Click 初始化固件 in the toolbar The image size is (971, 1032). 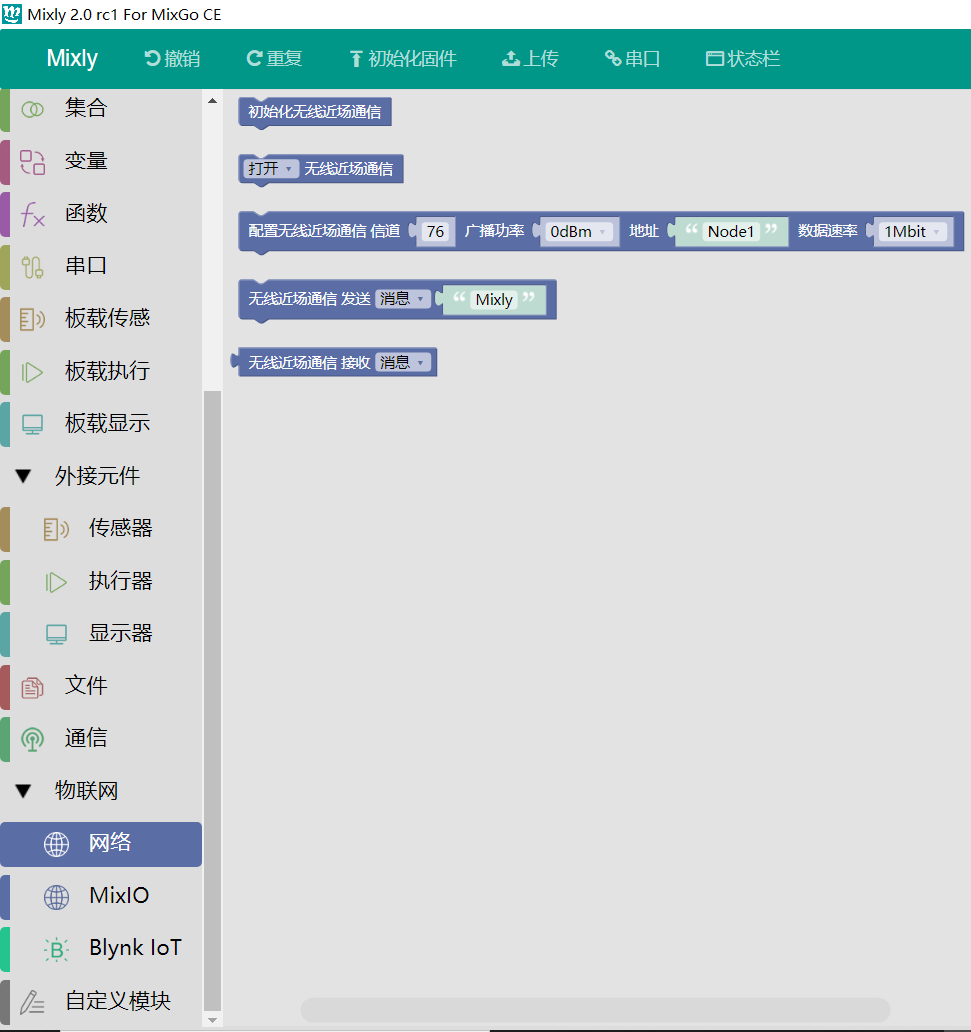(403, 59)
